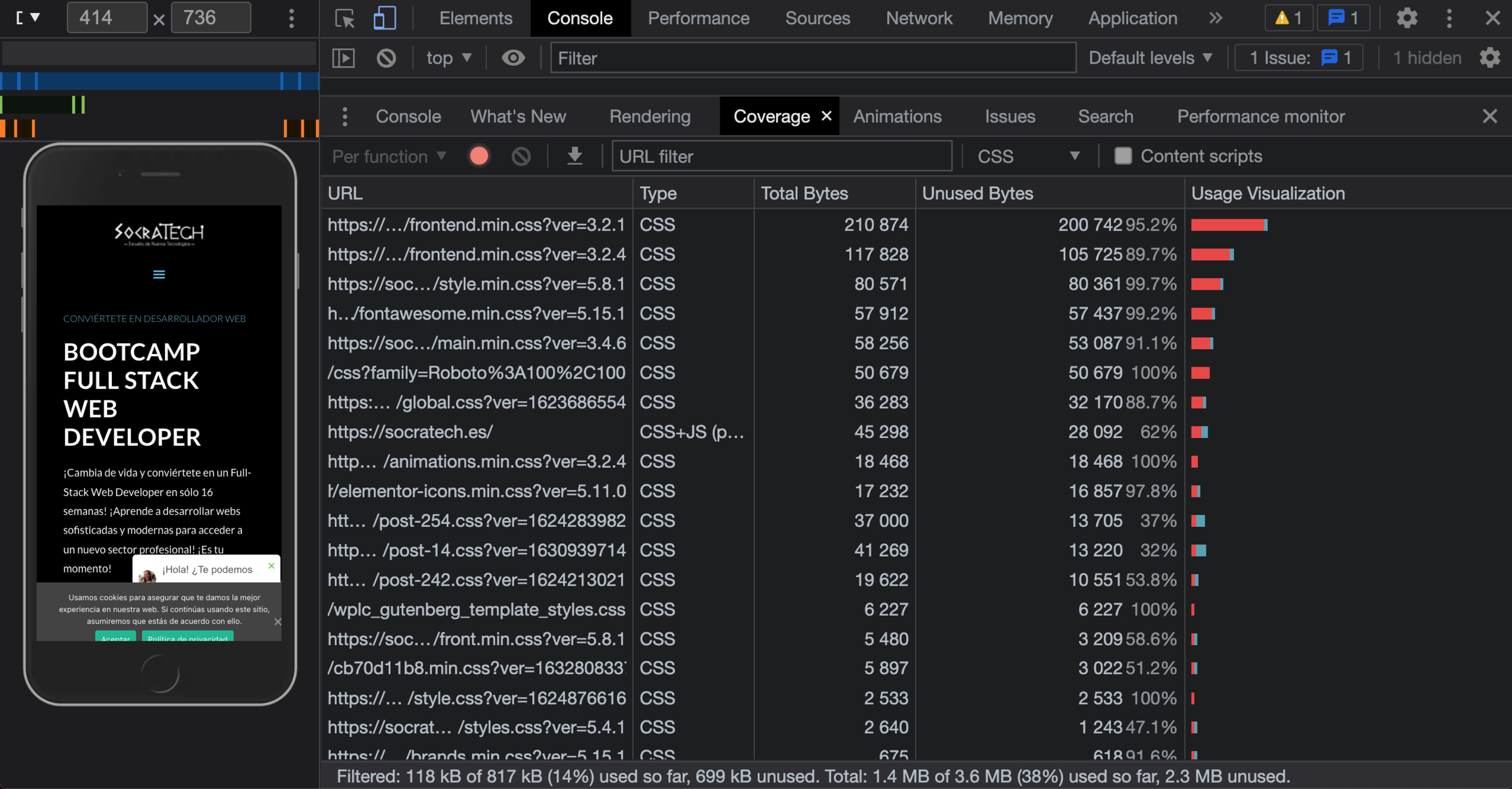The height and width of the screenshot is (789, 1512).
Task: Clear the console with the ban icon
Action: tap(386, 58)
